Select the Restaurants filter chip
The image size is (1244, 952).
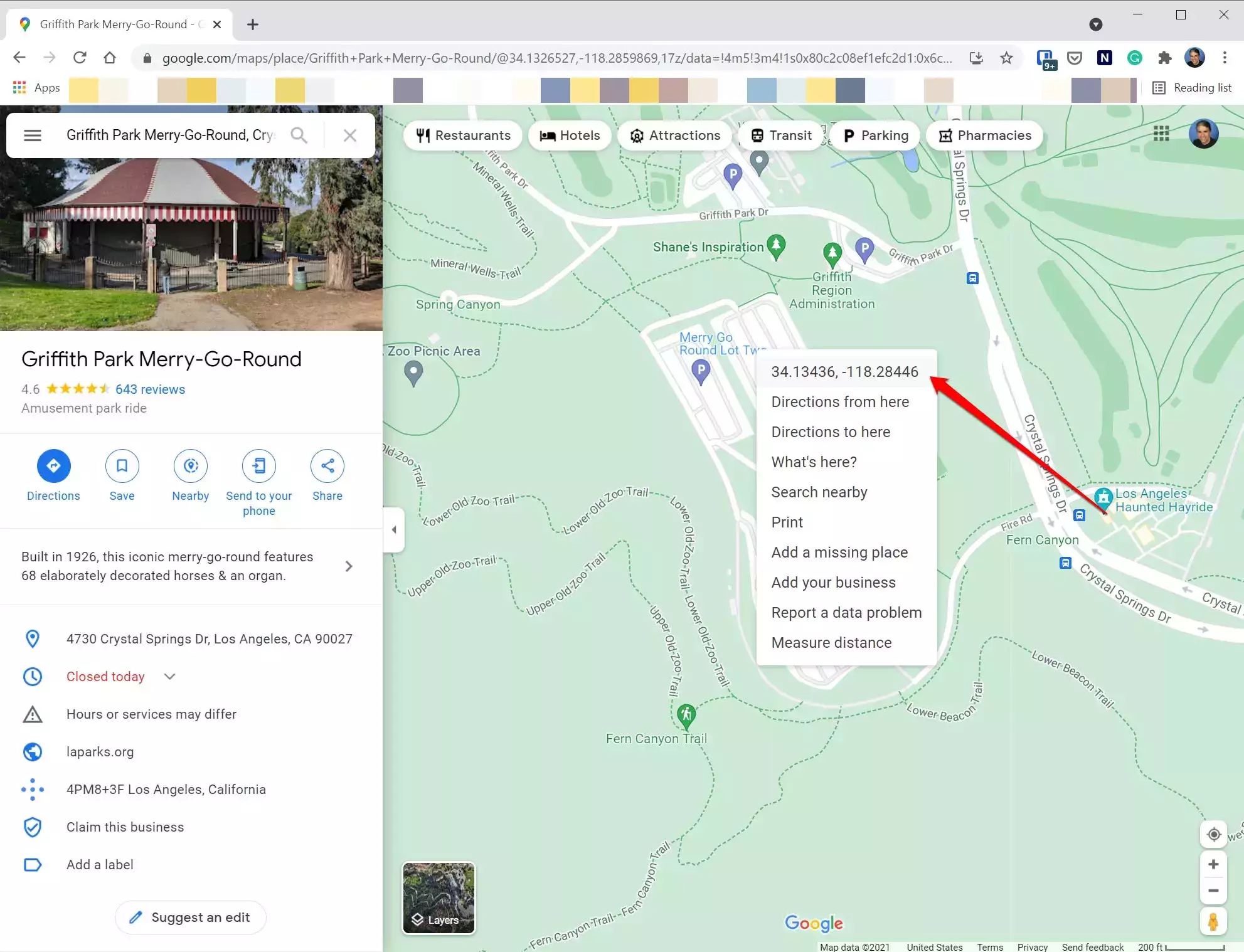click(463, 135)
